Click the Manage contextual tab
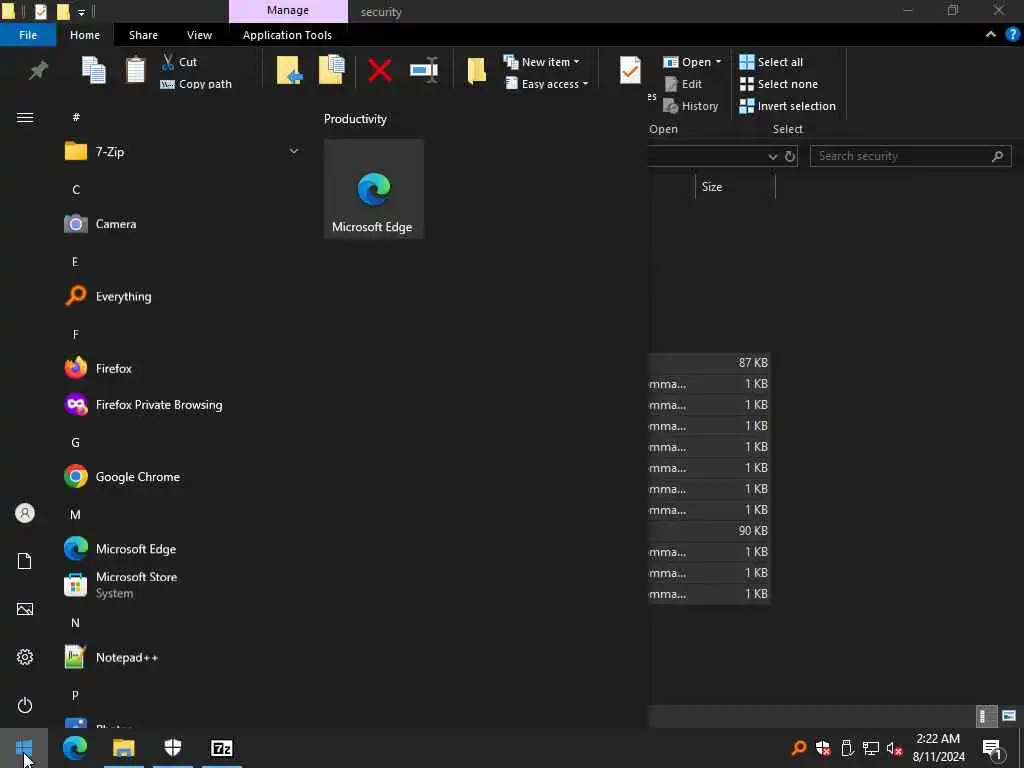The height and width of the screenshot is (768, 1024). [x=288, y=10]
